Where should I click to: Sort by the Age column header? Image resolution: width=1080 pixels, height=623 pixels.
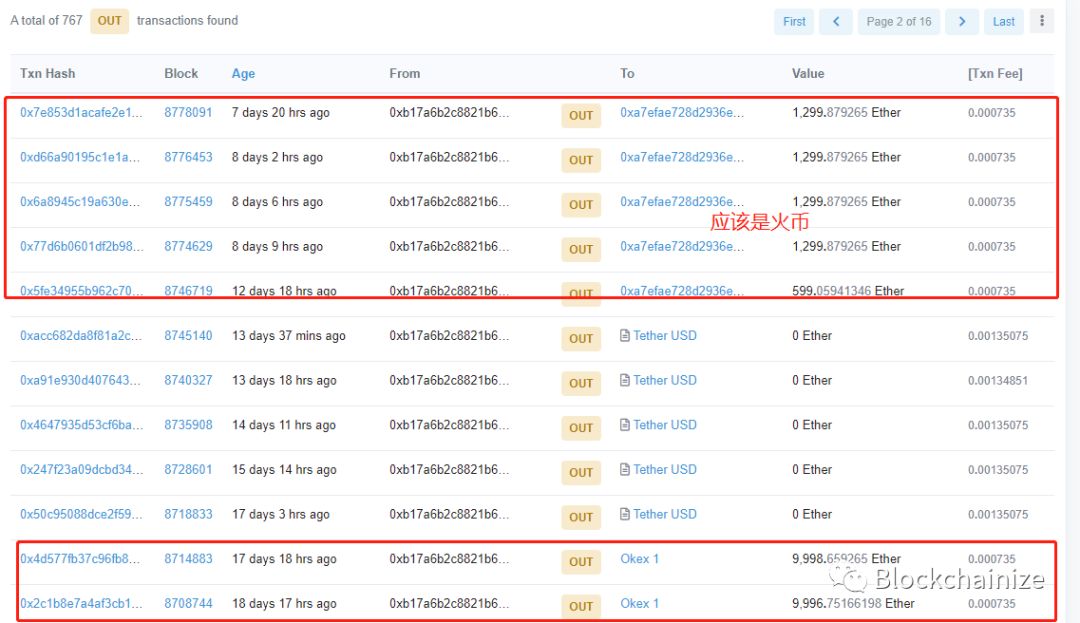click(x=243, y=74)
